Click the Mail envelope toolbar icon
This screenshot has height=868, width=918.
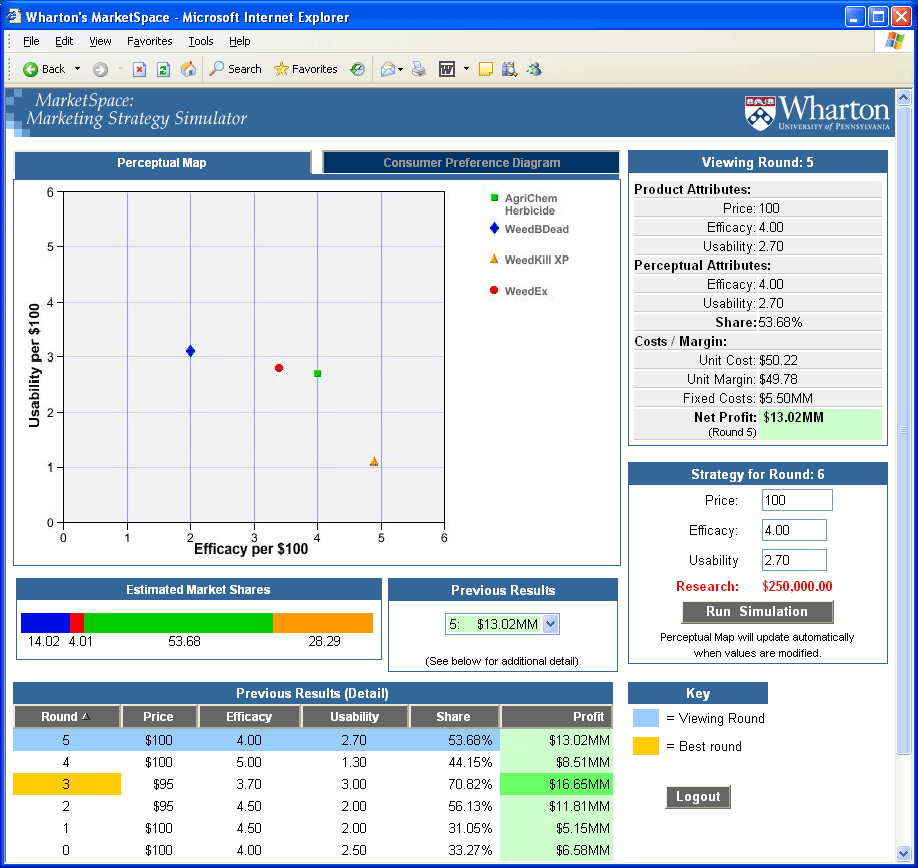click(387, 70)
